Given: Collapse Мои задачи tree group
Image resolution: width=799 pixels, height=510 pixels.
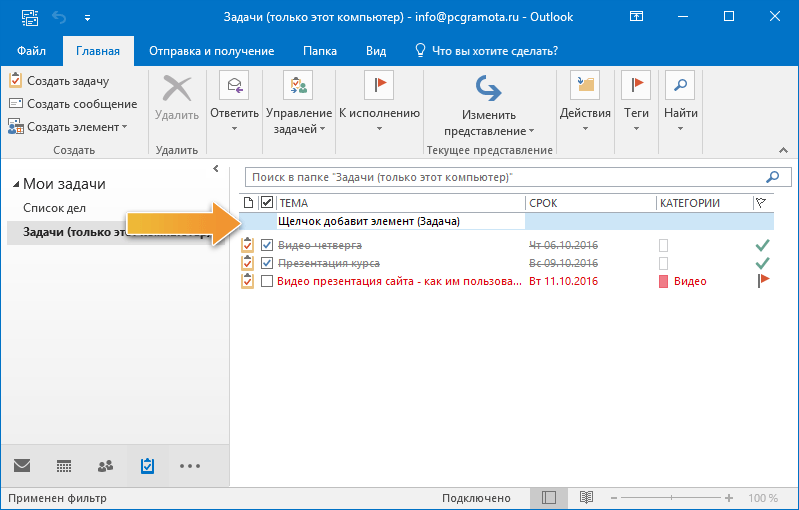Looking at the screenshot, I should point(16,184).
